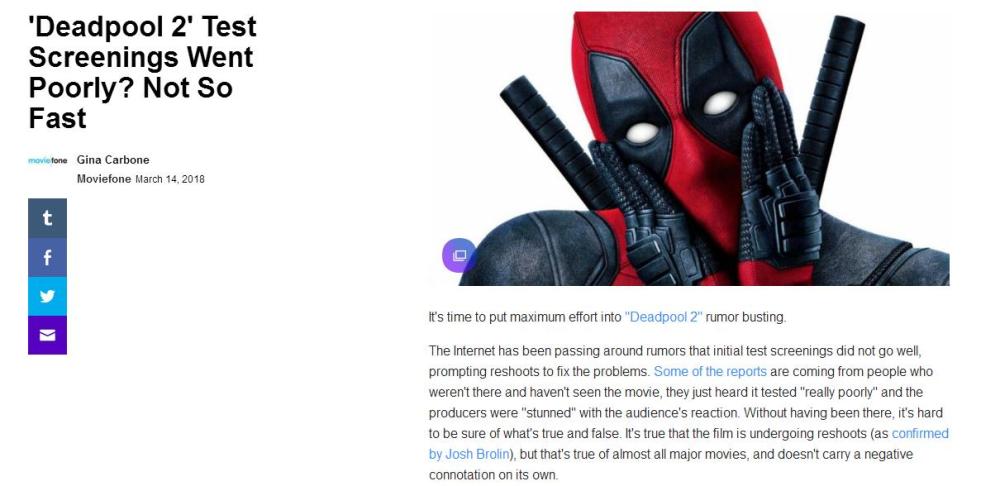This screenshot has width=1000, height=486.
Task: Select the Moviefone source name
Action: click(x=104, y=179)
